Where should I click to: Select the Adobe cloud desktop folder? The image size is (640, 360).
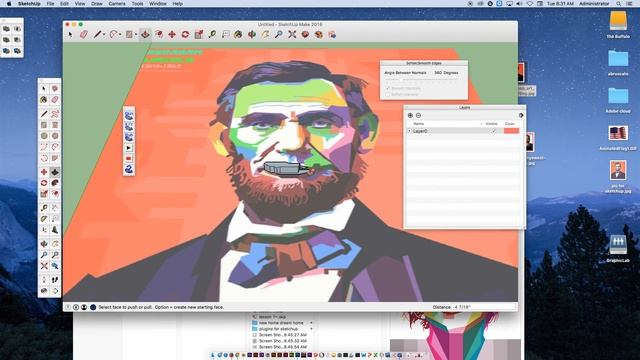pyautogui.click(x=618, y=101)
